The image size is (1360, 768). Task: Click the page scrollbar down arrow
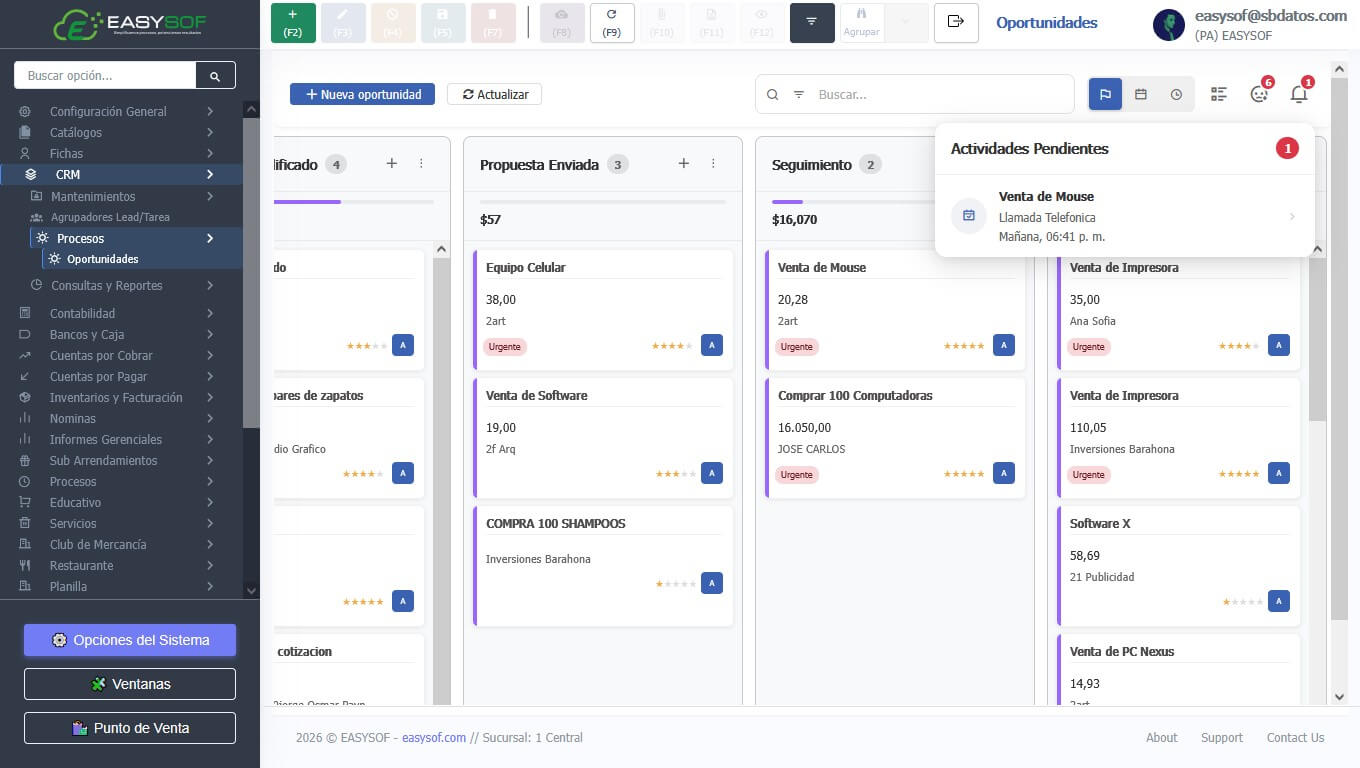pos(1340,697)
